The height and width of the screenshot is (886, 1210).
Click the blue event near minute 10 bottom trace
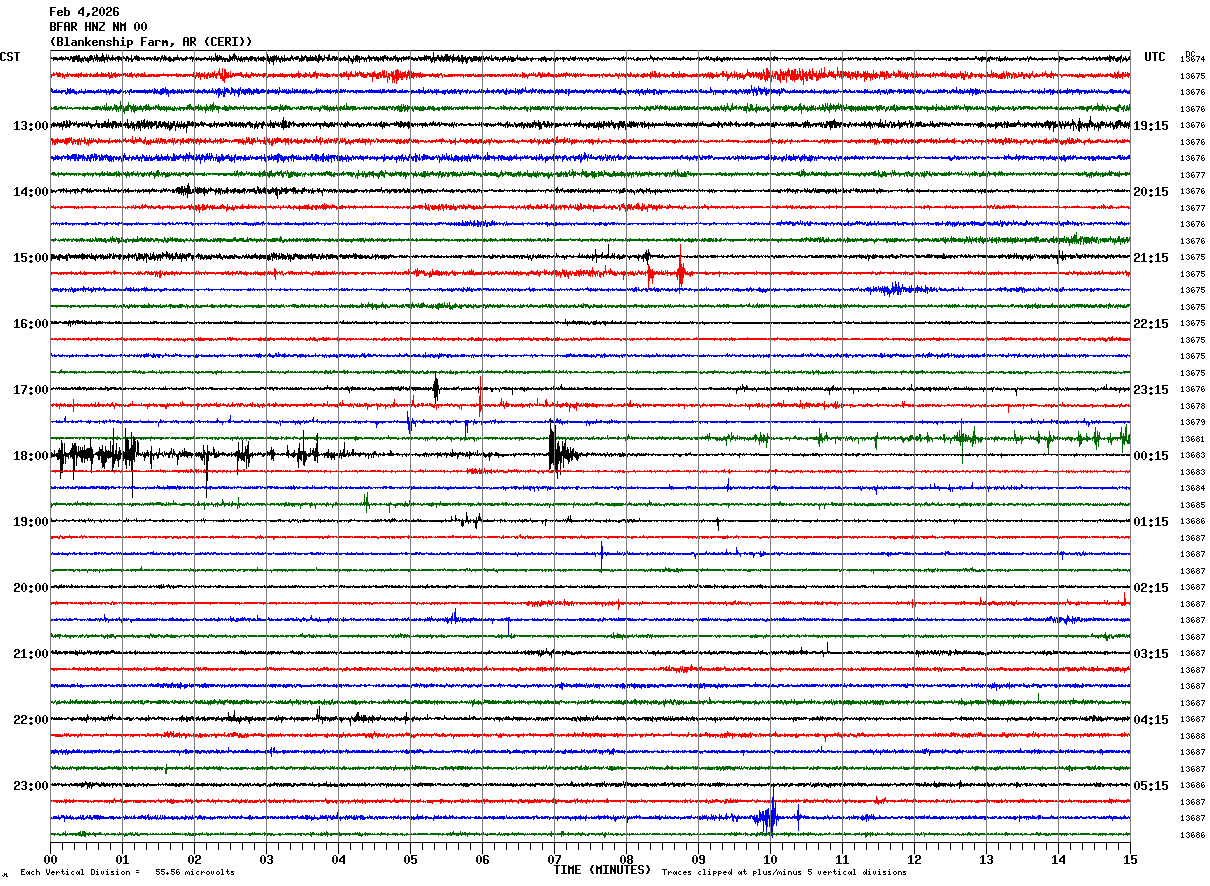click(768, 817)
